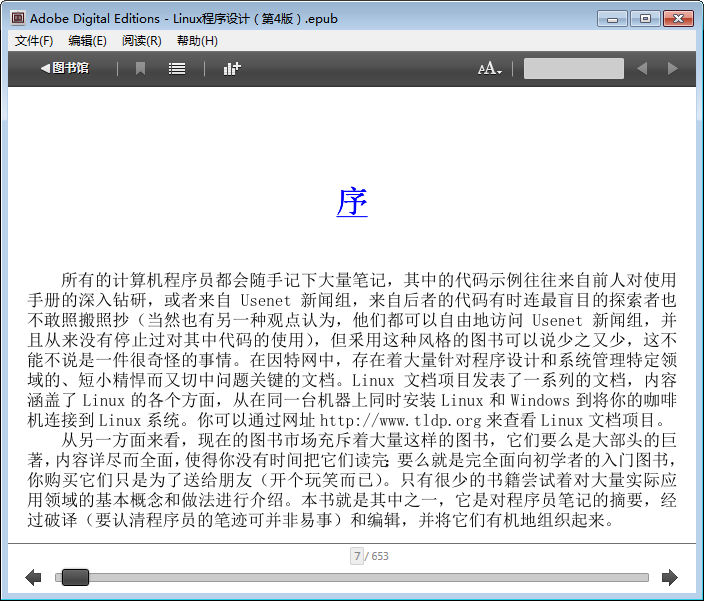Close the Adobe Digital Editions window
The image size is (704, 601).
click(678, 19)
